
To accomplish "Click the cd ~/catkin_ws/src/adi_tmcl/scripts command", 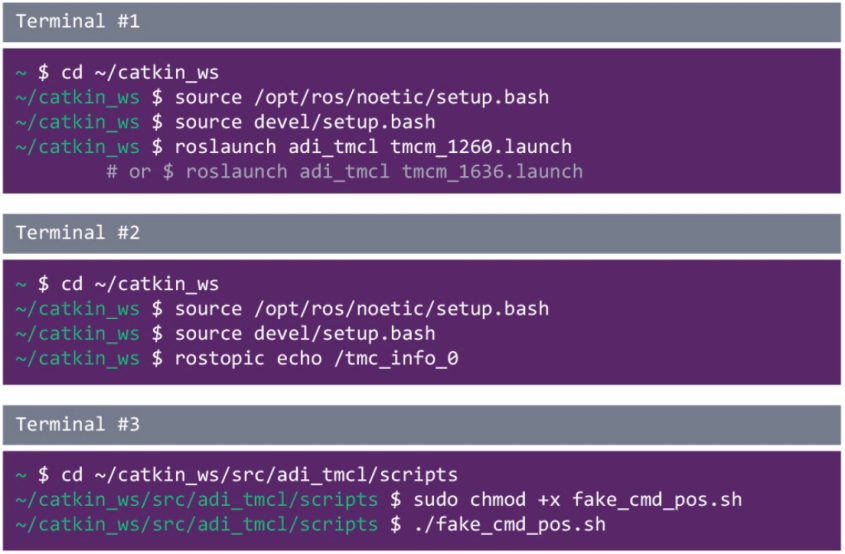I will pos(259,475).
